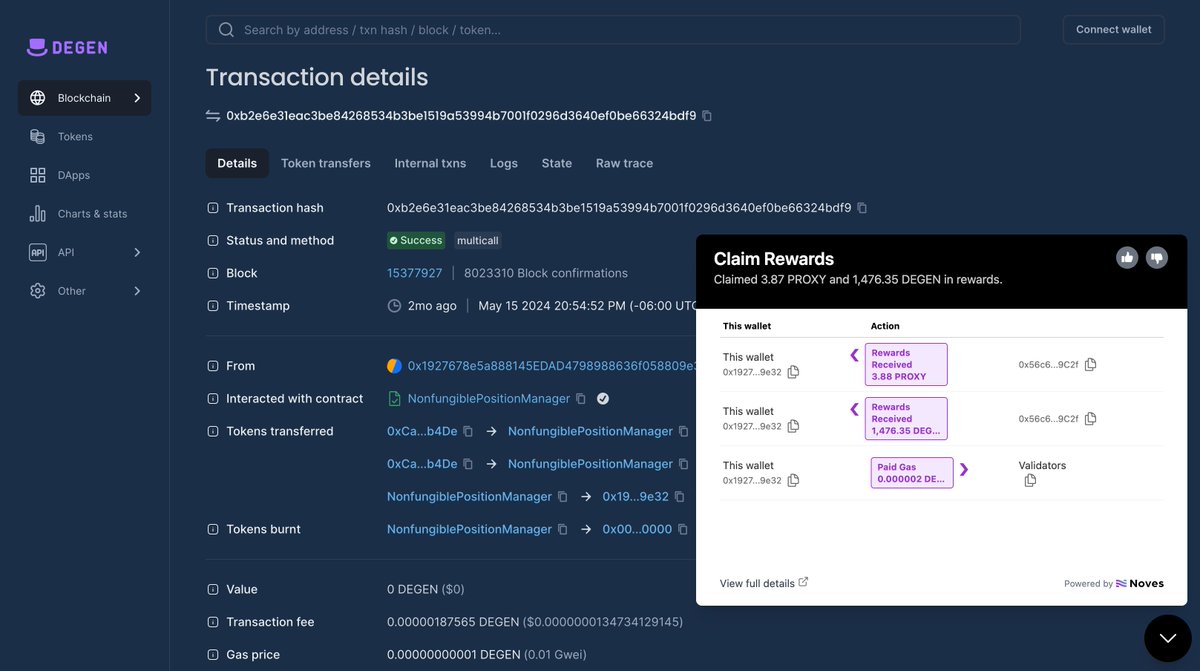Show info for Status and method

(212, 241)
